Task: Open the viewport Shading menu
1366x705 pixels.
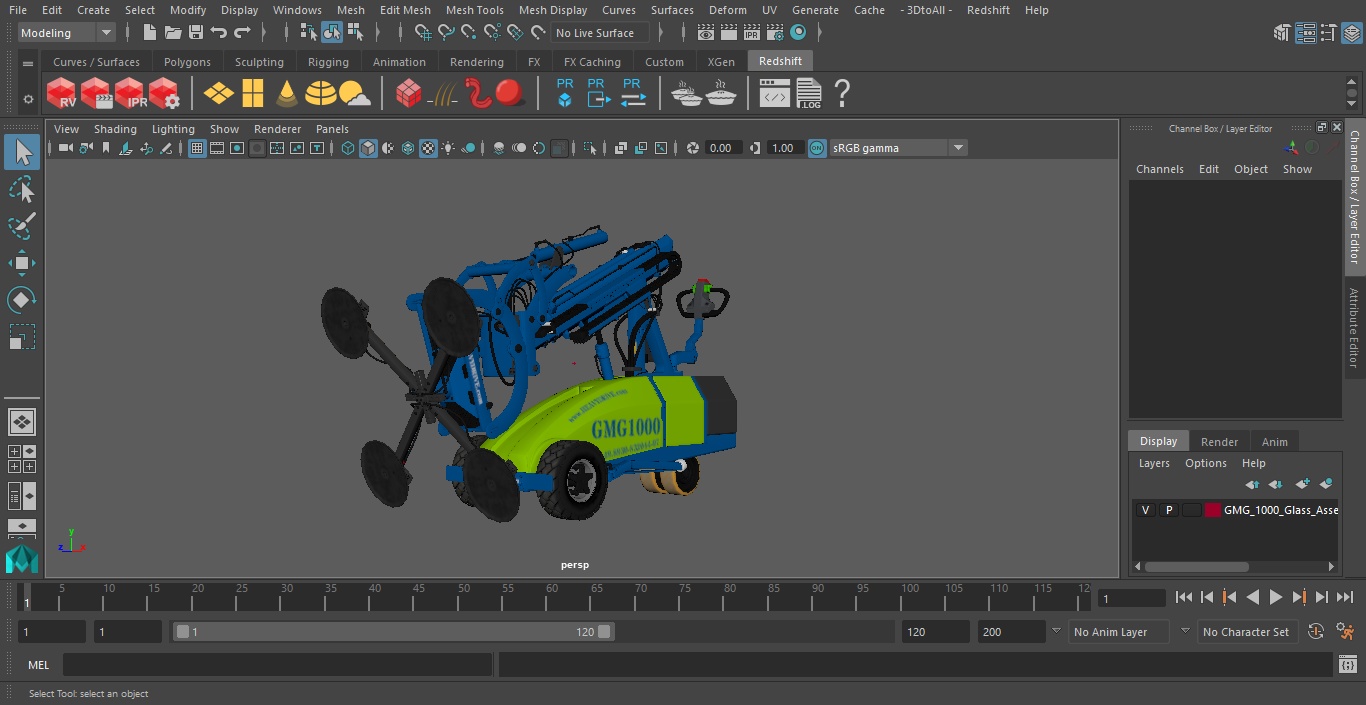Action: 115,129
